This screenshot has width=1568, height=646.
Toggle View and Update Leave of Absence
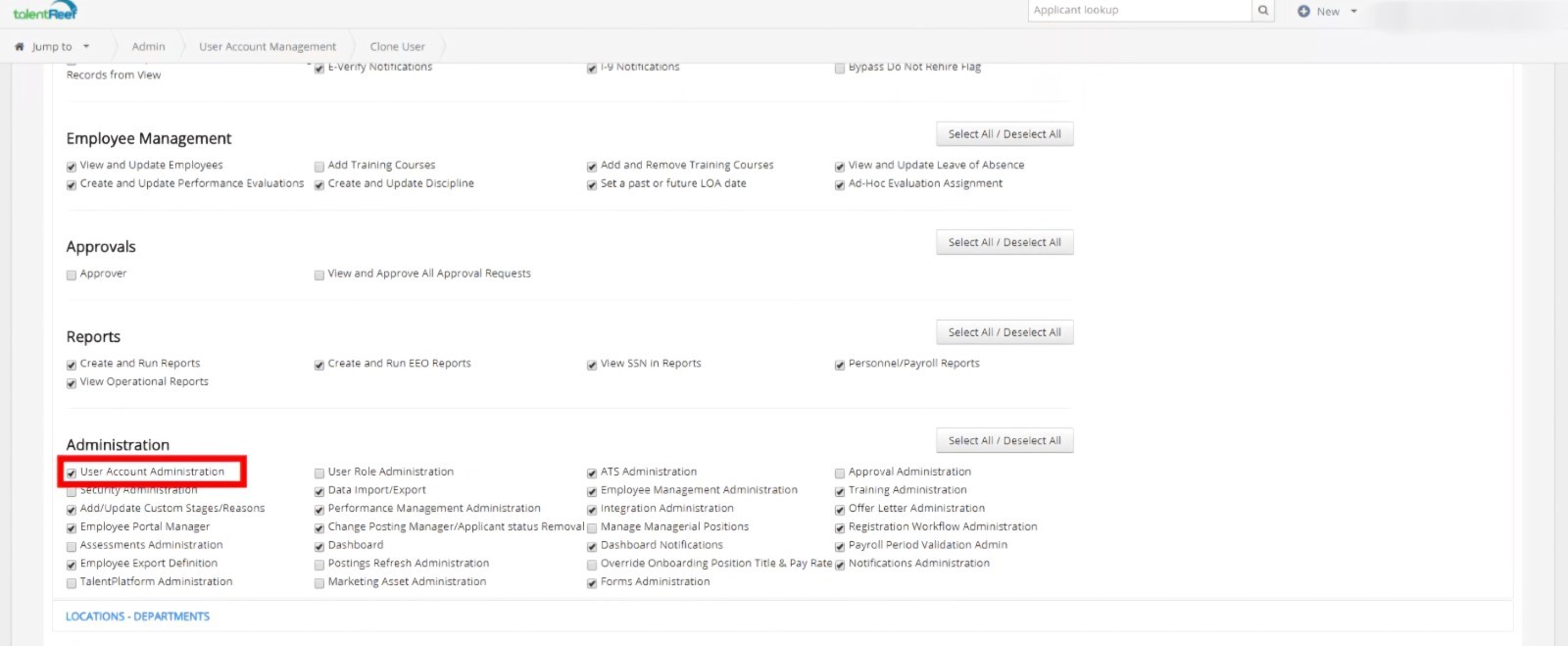click(840, 167)
